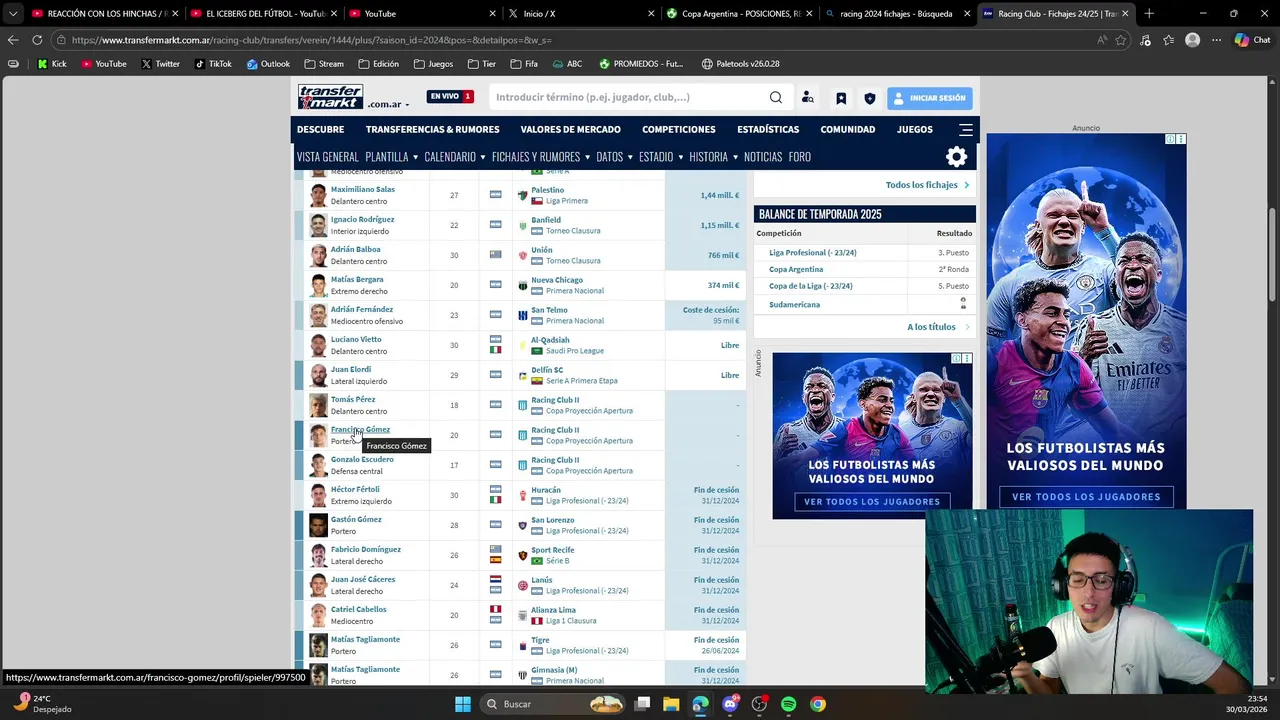Click the search magnifier icon

click(776, 98)
